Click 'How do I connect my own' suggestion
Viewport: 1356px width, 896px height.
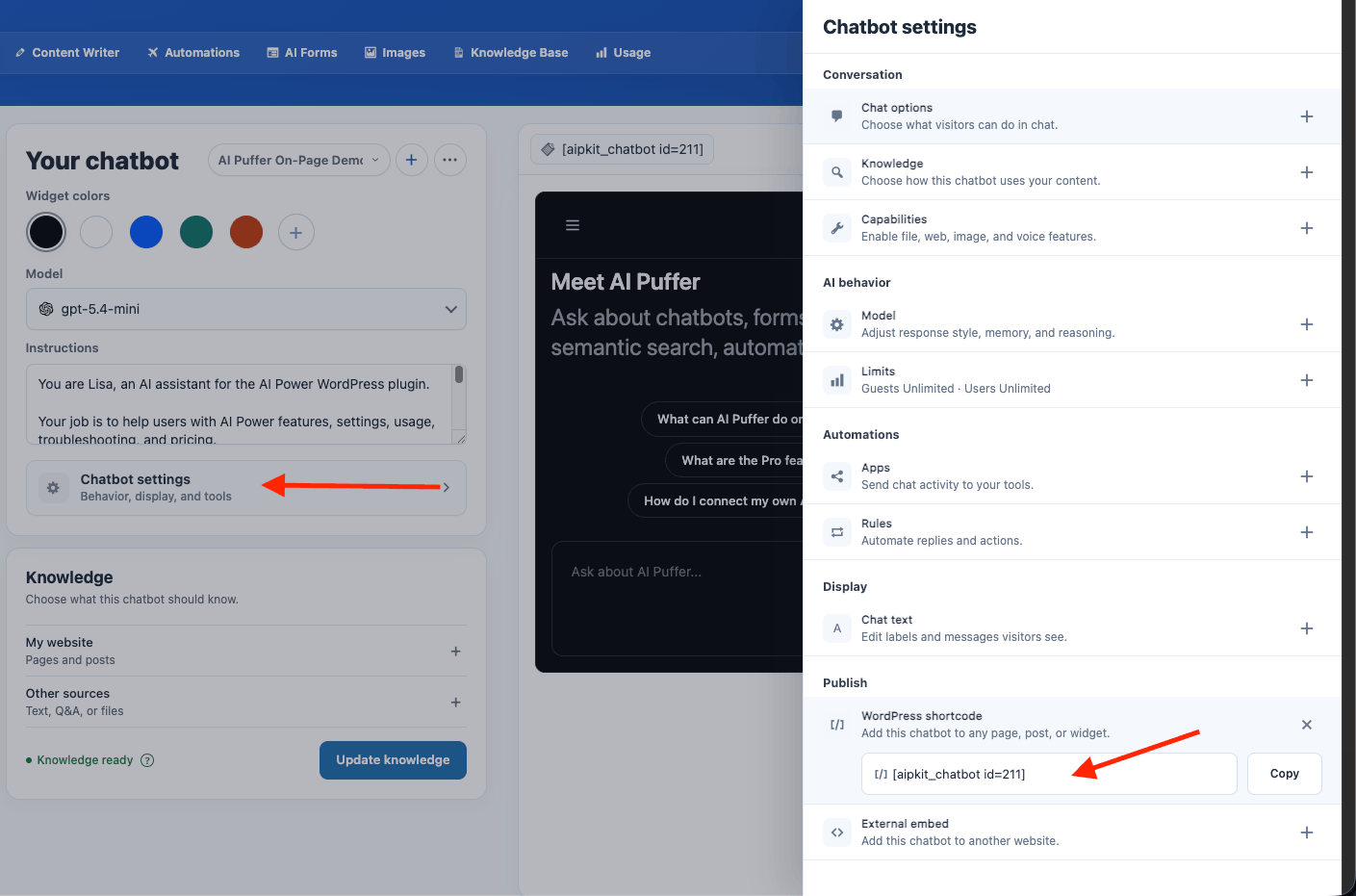pos(715,501)
